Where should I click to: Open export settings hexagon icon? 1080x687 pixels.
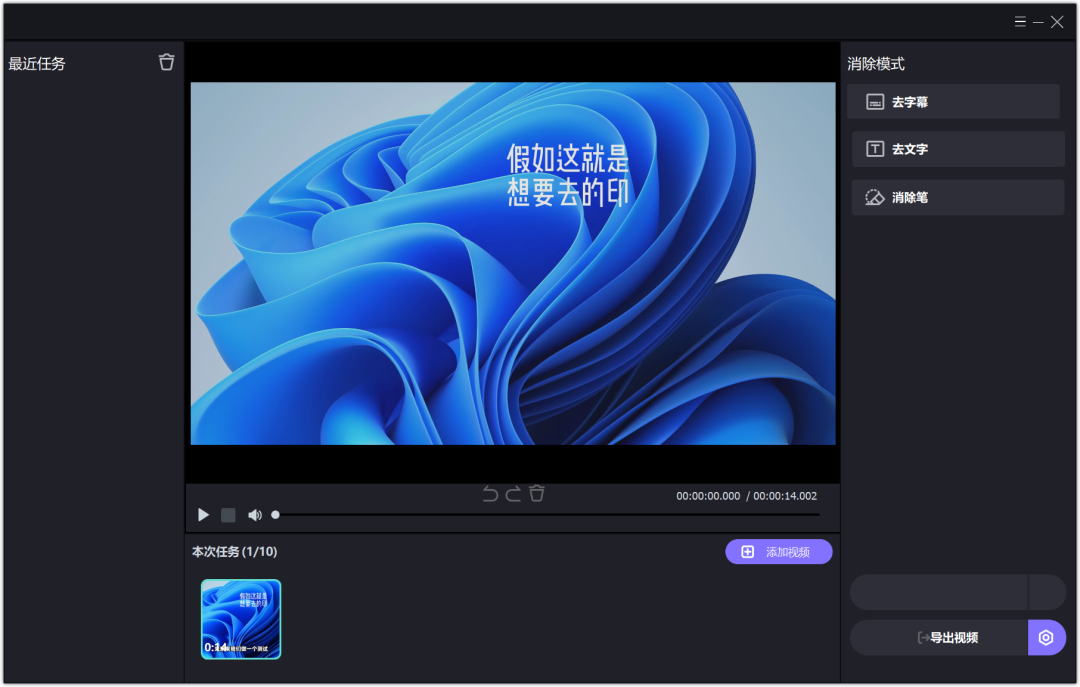1046,638
